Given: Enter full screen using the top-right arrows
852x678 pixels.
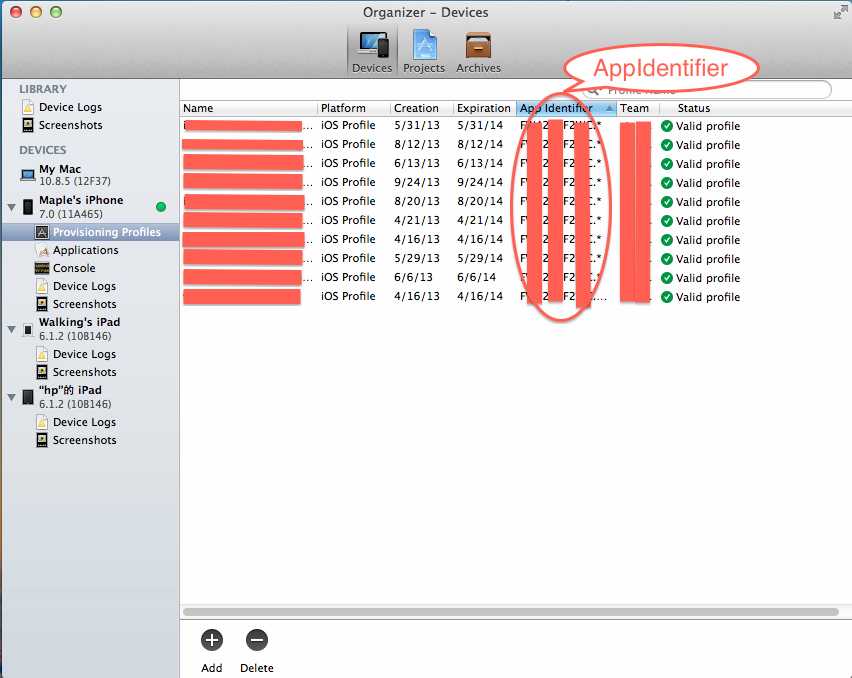Looking at the screenshot, I should pos(839,12).
